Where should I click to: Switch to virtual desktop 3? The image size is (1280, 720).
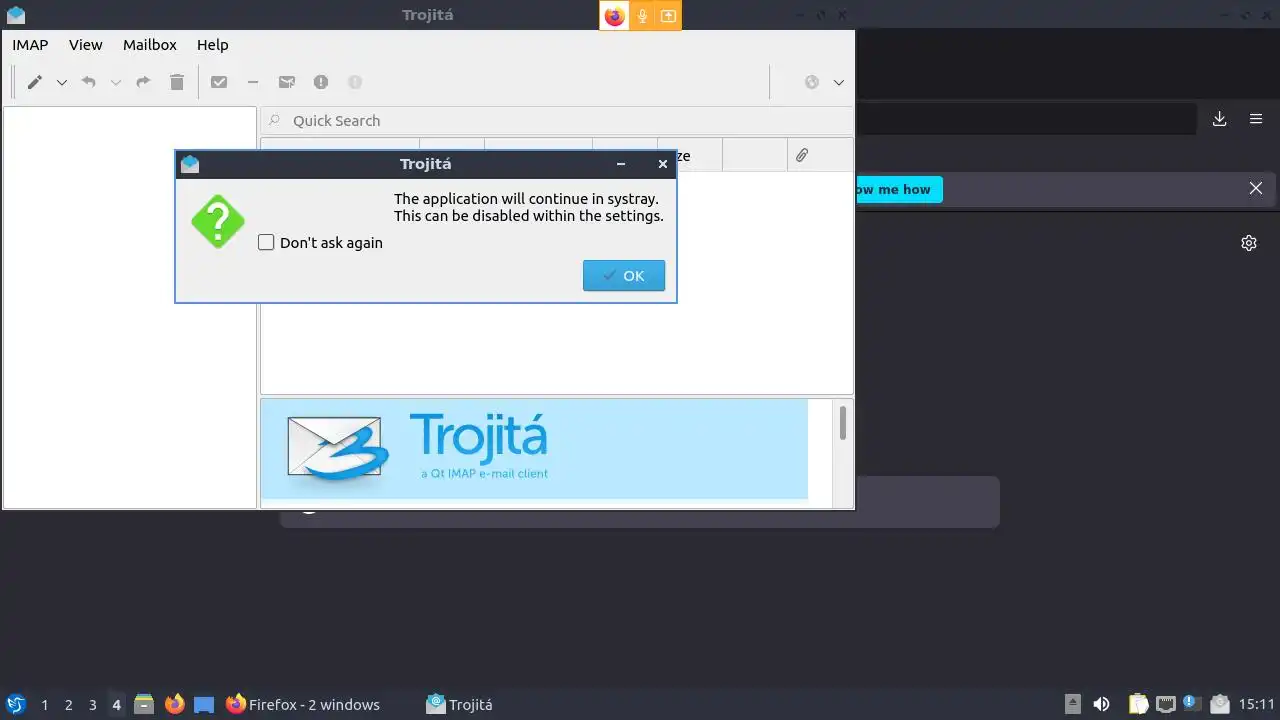coord(93,705)
